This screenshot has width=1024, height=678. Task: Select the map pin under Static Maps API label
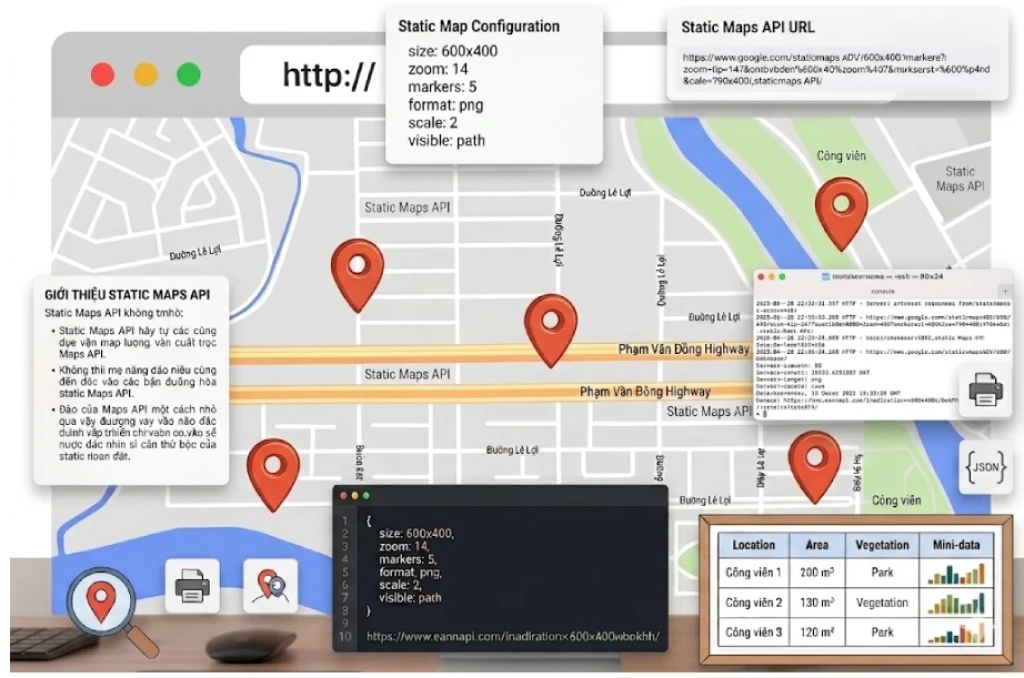pos(357,275)
